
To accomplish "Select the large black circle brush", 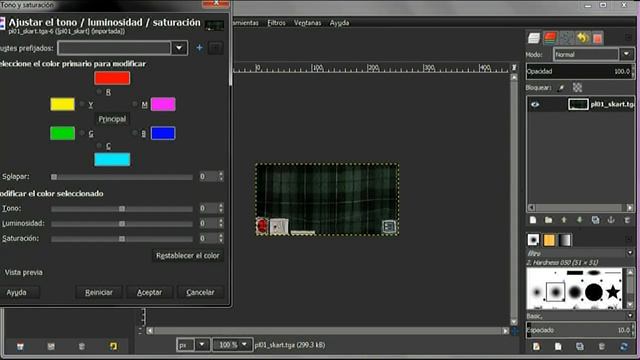I will (x=593, y=292).
